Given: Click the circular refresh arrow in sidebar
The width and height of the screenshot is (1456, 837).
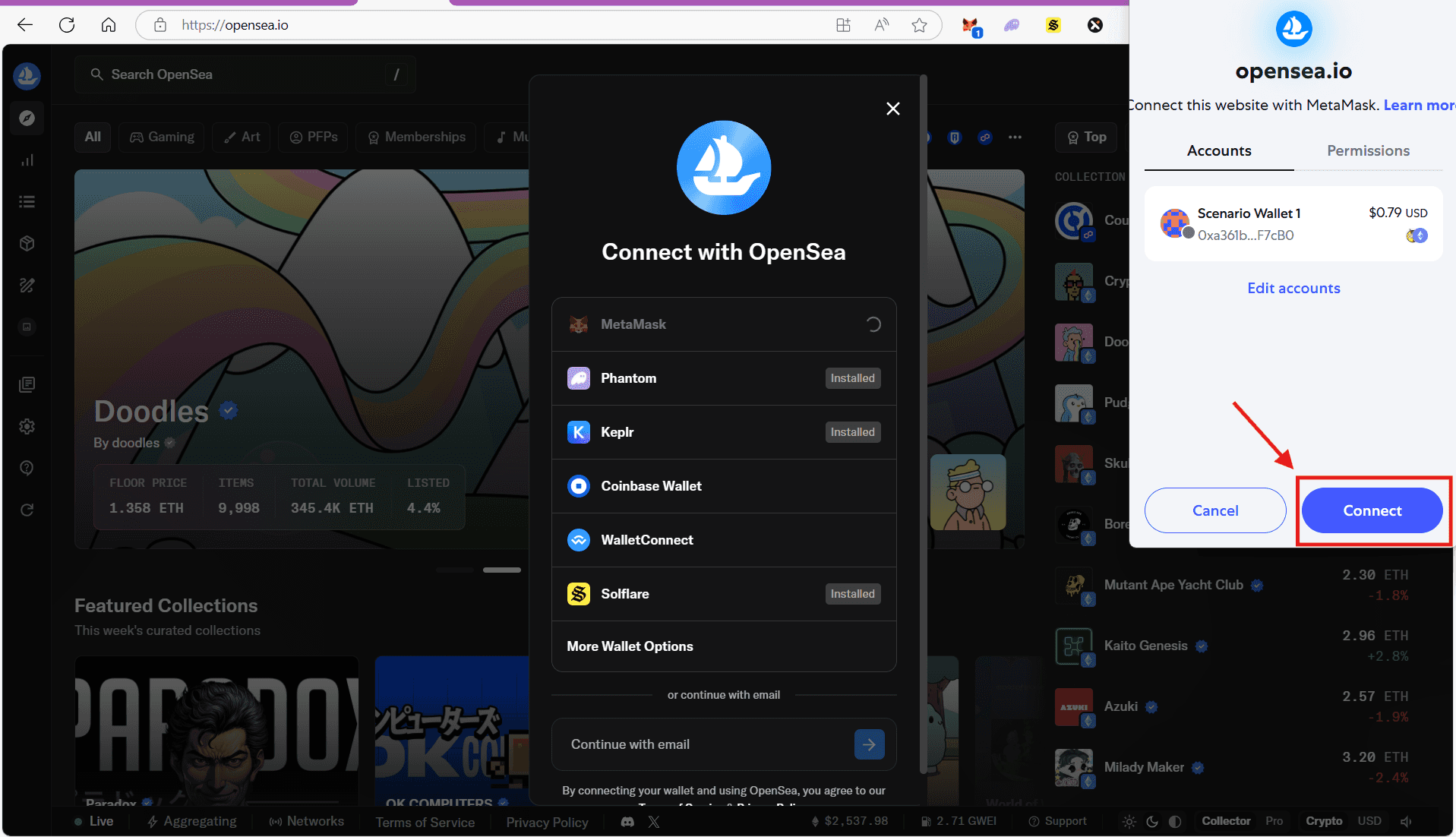Looking at the screenshot, I should 27,510.
